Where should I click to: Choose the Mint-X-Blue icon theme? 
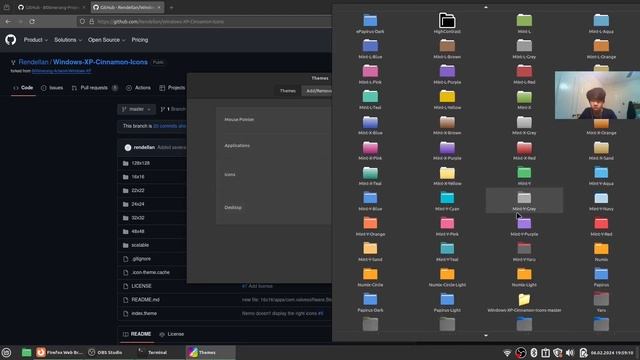click(x=370, y=124)
